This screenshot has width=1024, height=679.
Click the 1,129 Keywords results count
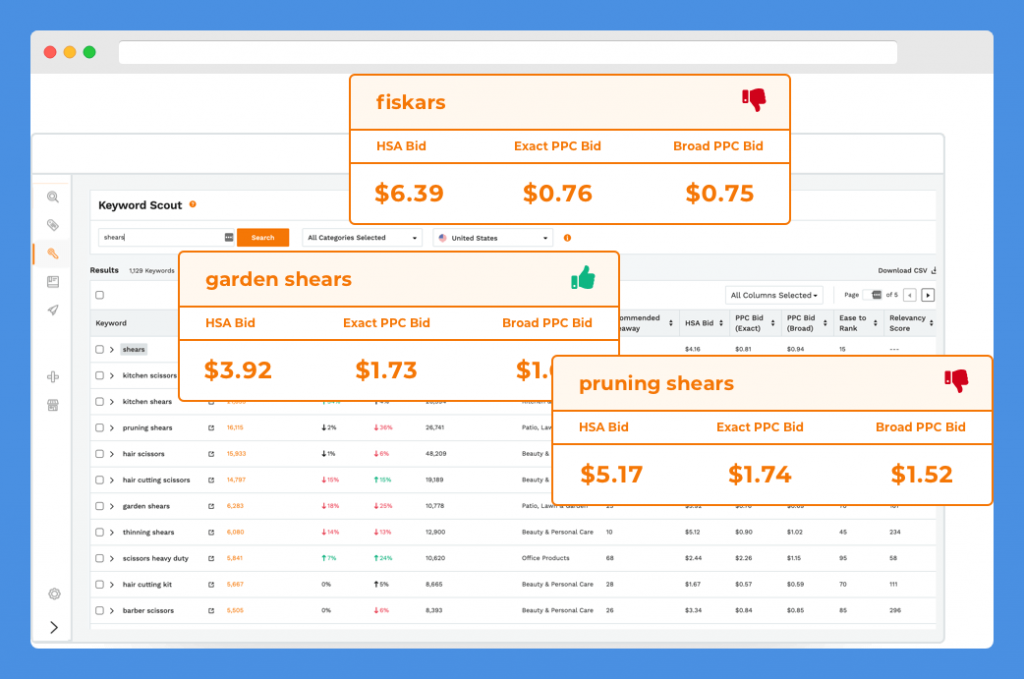coord(152,270)
